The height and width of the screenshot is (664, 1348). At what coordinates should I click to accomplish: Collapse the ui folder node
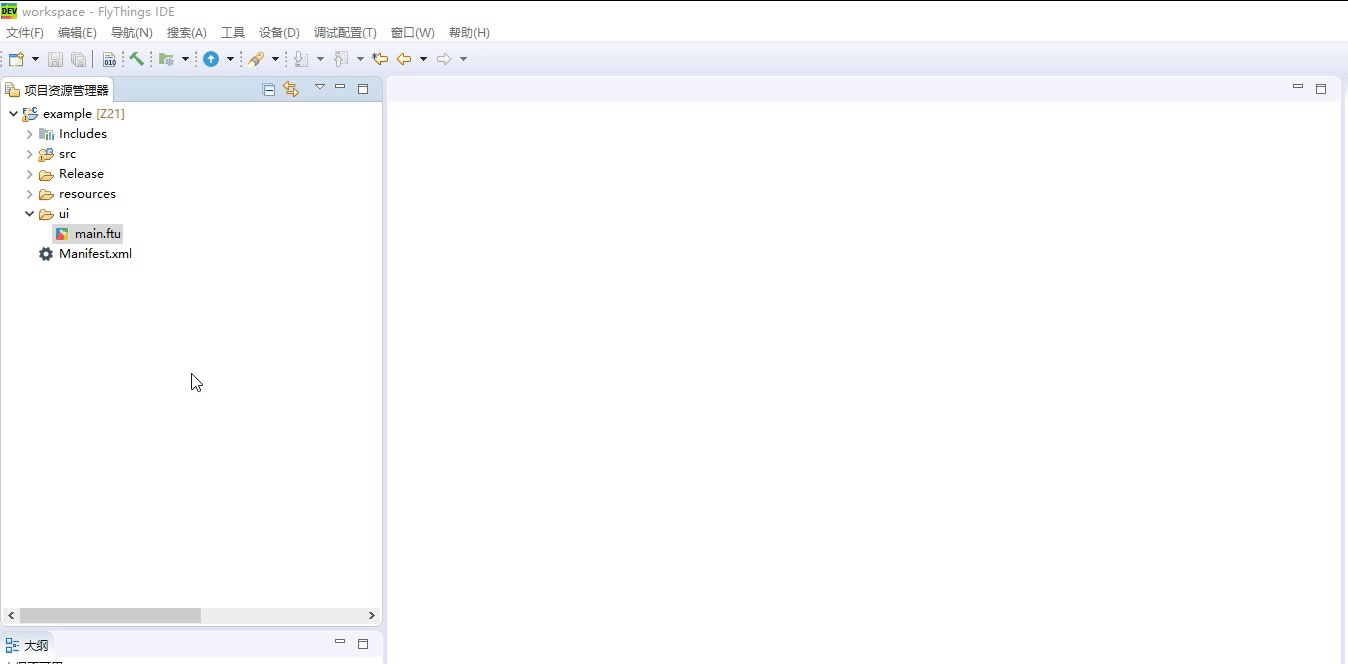click(x=29, y=214)
